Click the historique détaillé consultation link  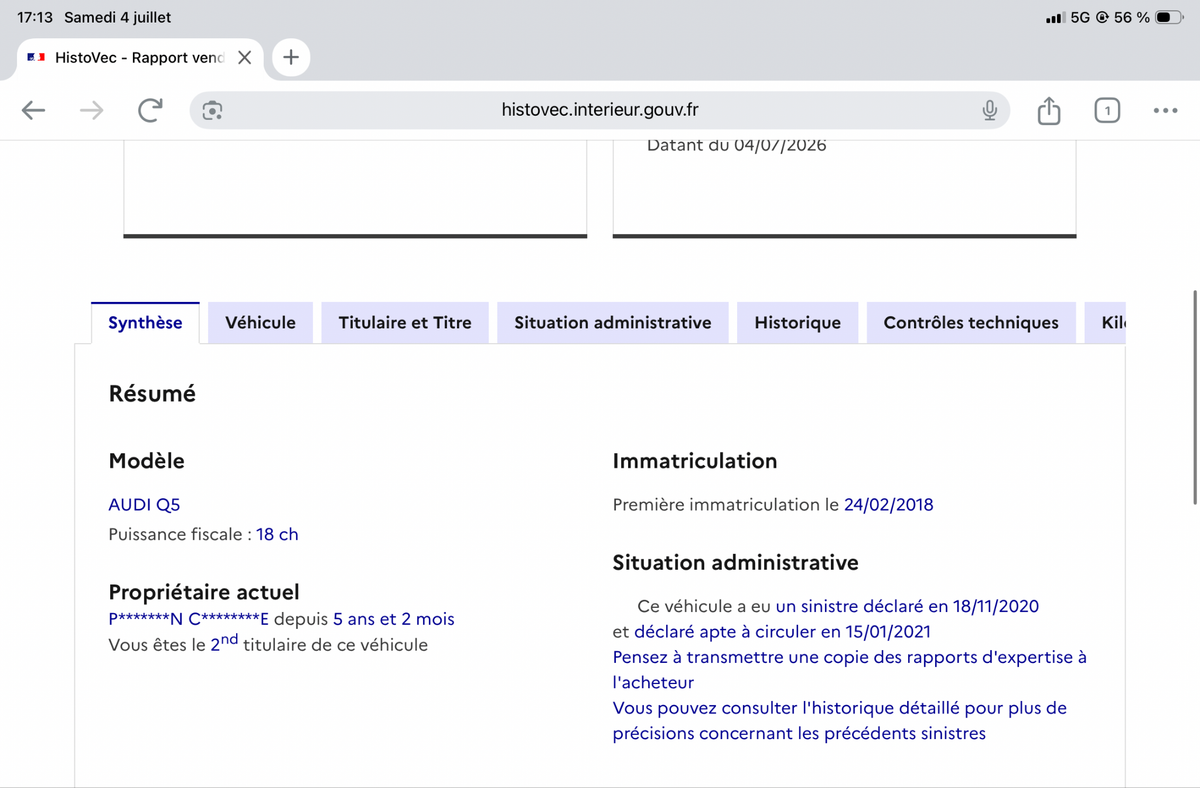(840, 721)
